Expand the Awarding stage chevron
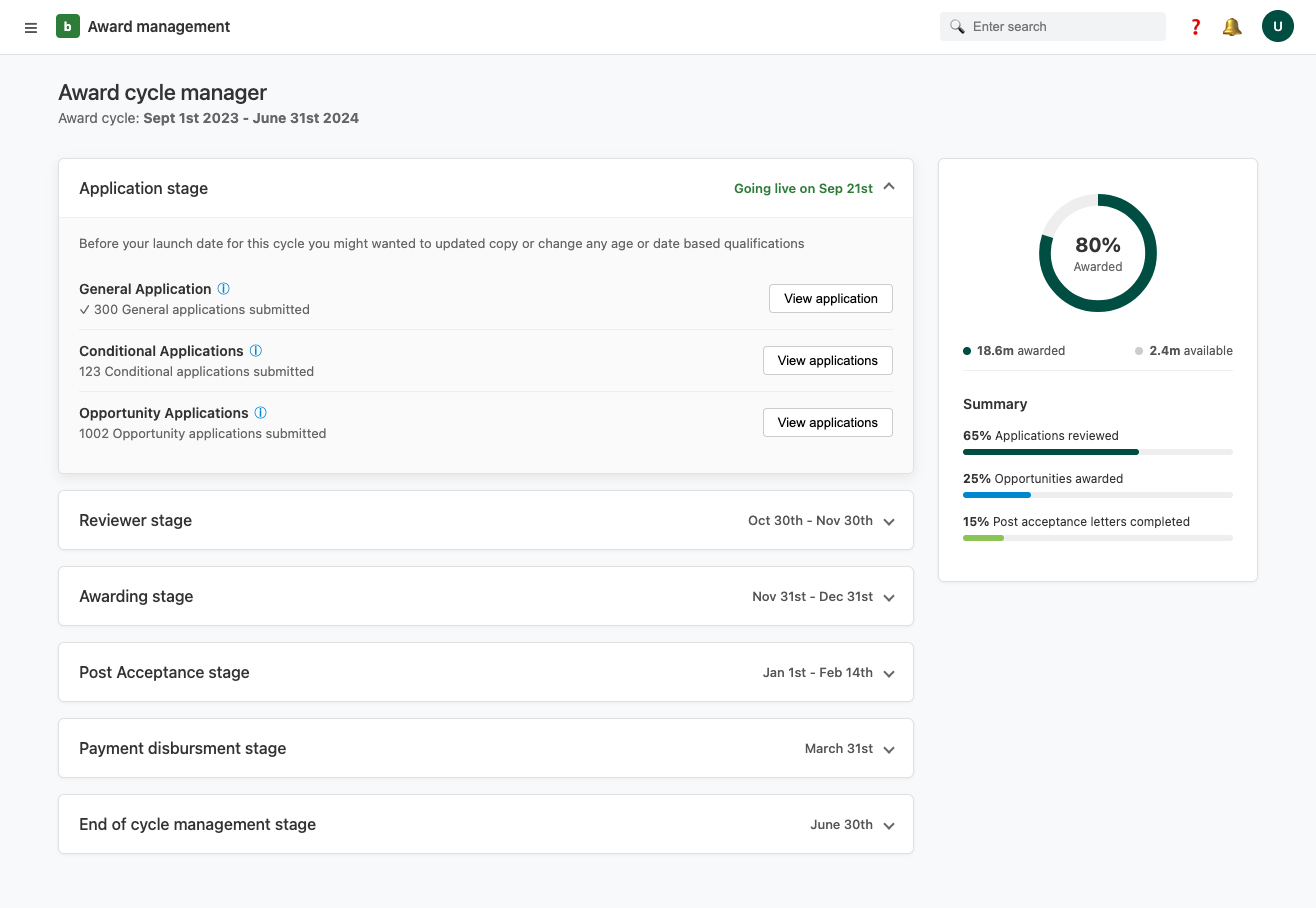The image size is (1316, 908). 889,597
